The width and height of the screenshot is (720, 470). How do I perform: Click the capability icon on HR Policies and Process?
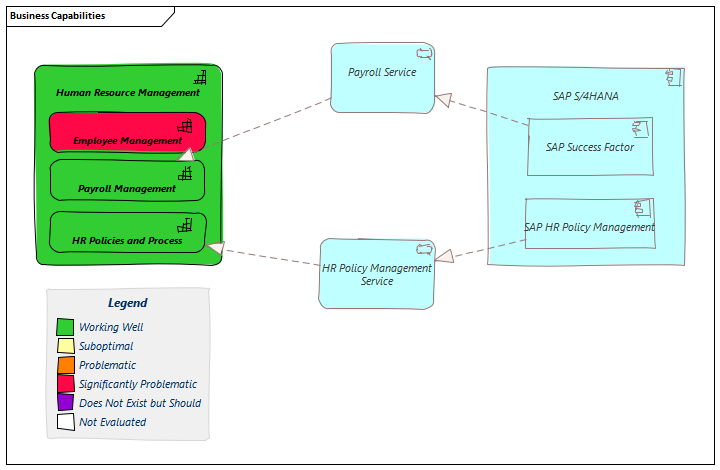click(x=185, y=225)
